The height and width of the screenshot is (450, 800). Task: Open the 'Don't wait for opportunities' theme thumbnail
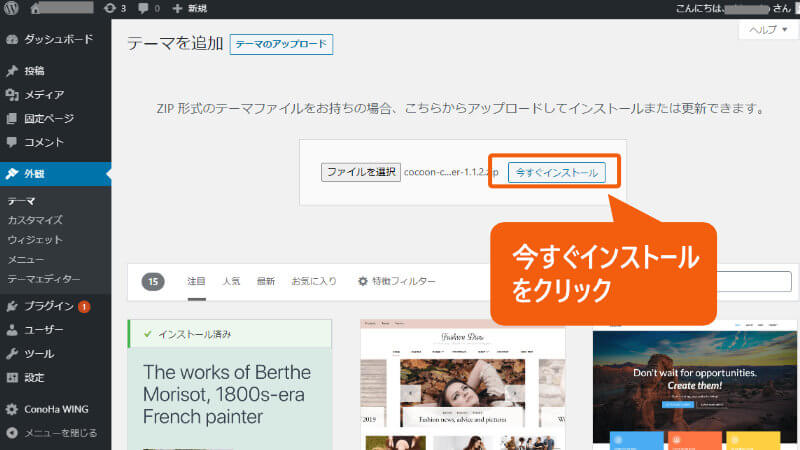click(x=695, y=385)
